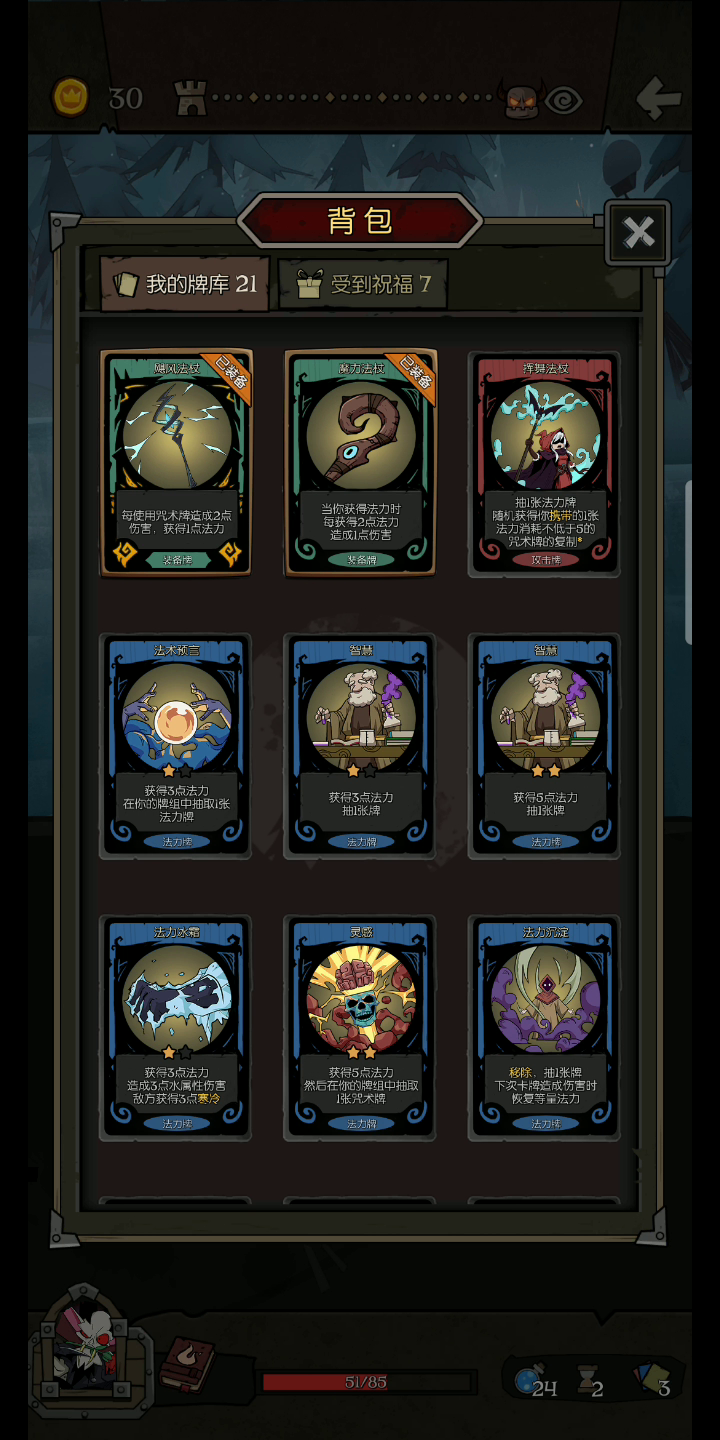Choose the two-star 智慧 card

[x=545, y=746]
